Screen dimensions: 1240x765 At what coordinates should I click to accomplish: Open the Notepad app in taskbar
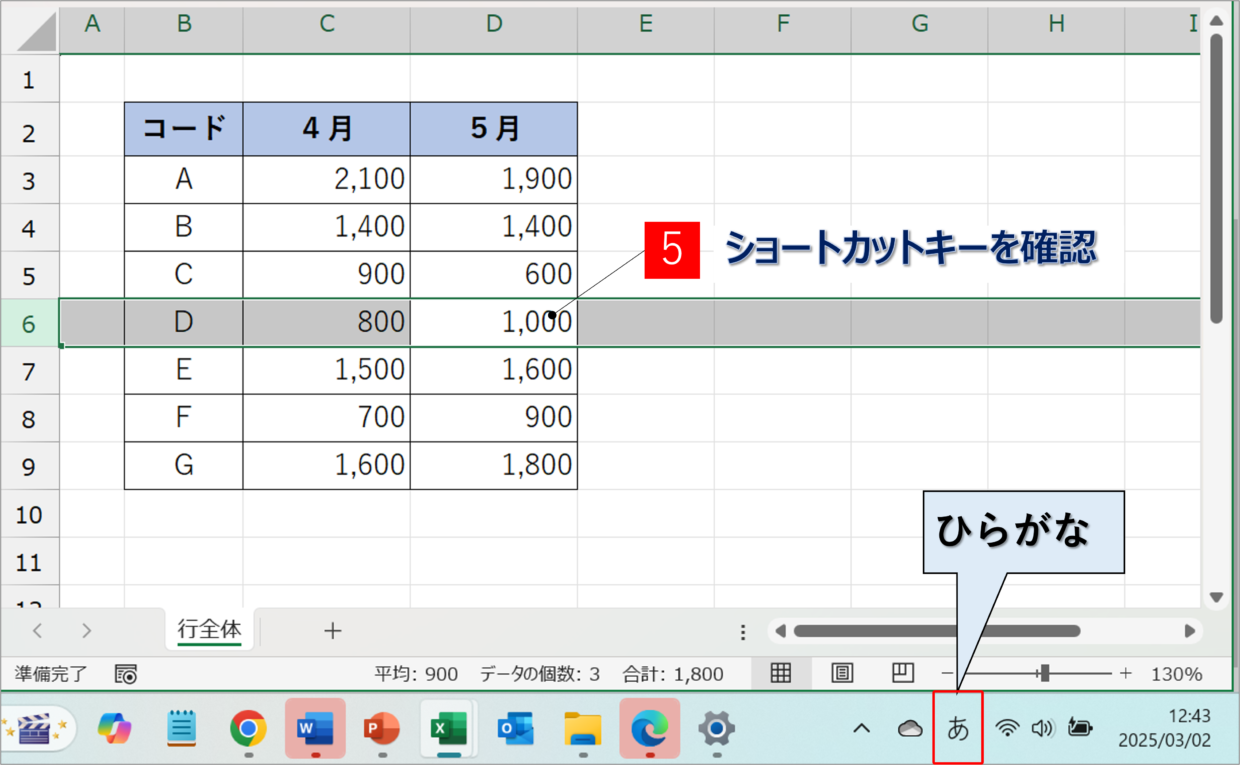pos(181,729)
